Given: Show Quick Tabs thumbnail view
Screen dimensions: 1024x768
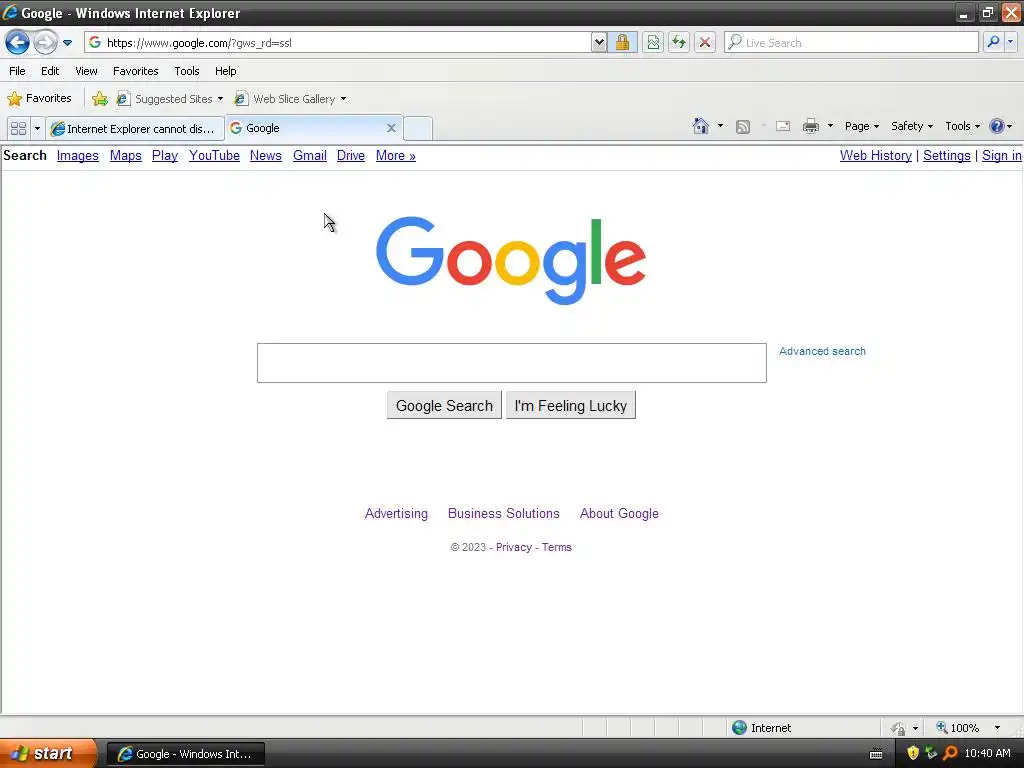Looking at the screenshot, I should (18, 129).
